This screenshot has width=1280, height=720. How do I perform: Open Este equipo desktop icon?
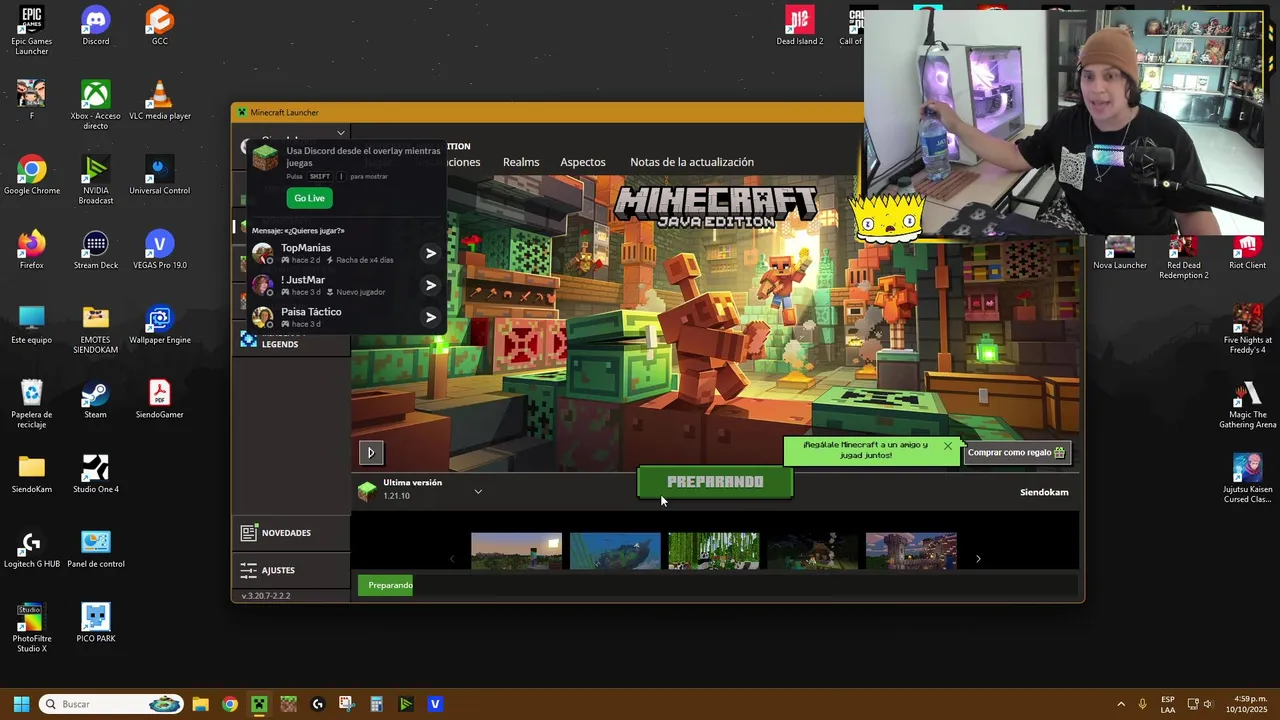click(31, 324)
